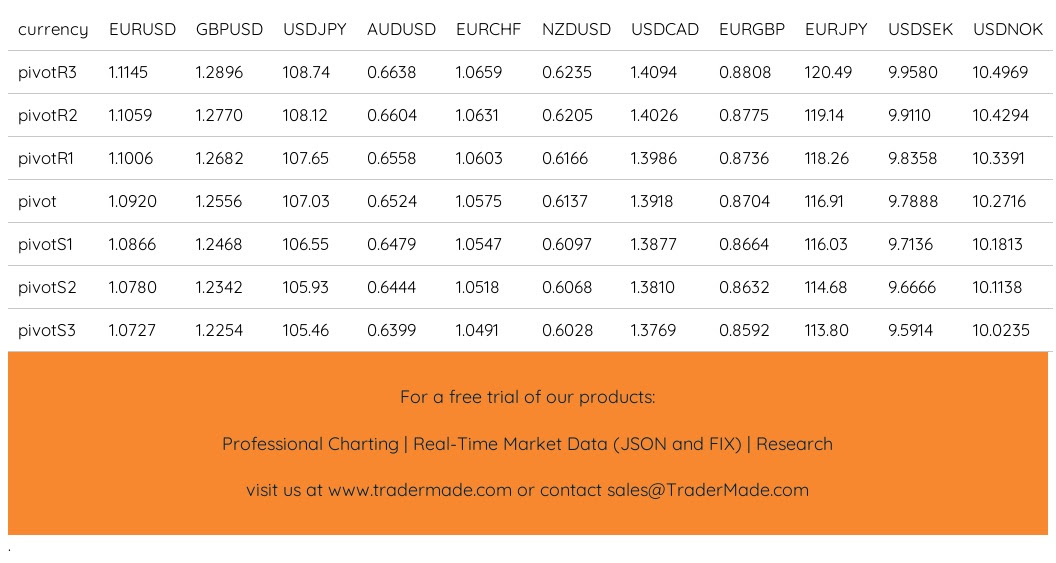This screenshot has height=563, width=1056.
Task: Click the USDSEK pivotS3 value 9.5914
Action: coord(912,331)
